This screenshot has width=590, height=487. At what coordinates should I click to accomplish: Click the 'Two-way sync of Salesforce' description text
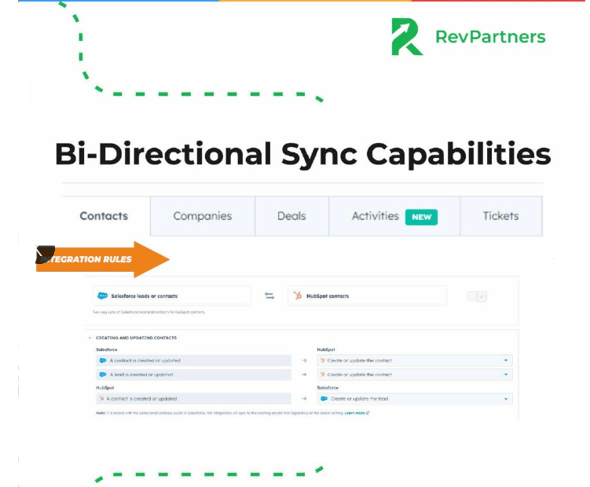tap(149, 312)
